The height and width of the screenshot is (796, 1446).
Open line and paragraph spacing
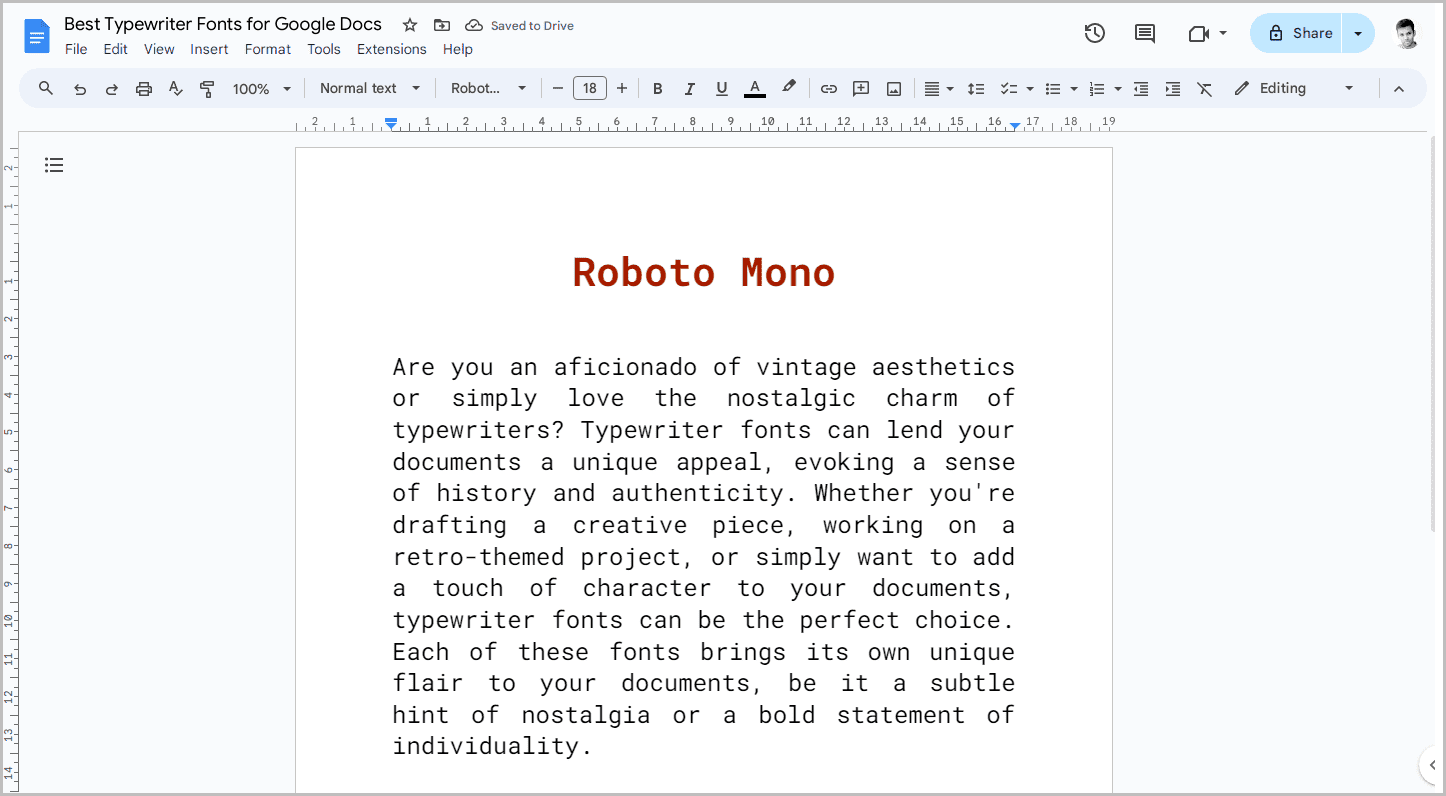pos(977,88)
